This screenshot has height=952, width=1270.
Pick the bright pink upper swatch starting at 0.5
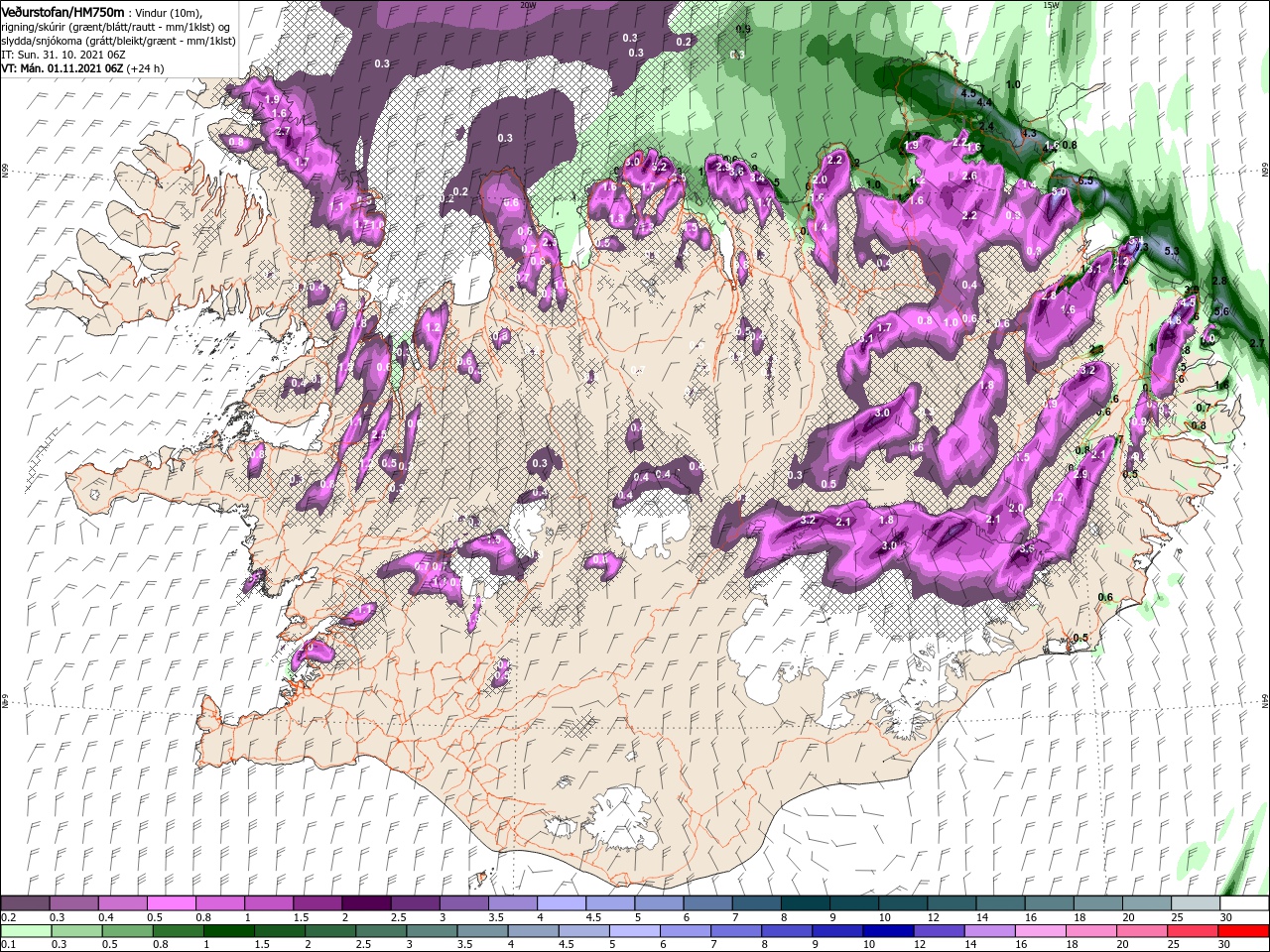[x=172, y=903]
